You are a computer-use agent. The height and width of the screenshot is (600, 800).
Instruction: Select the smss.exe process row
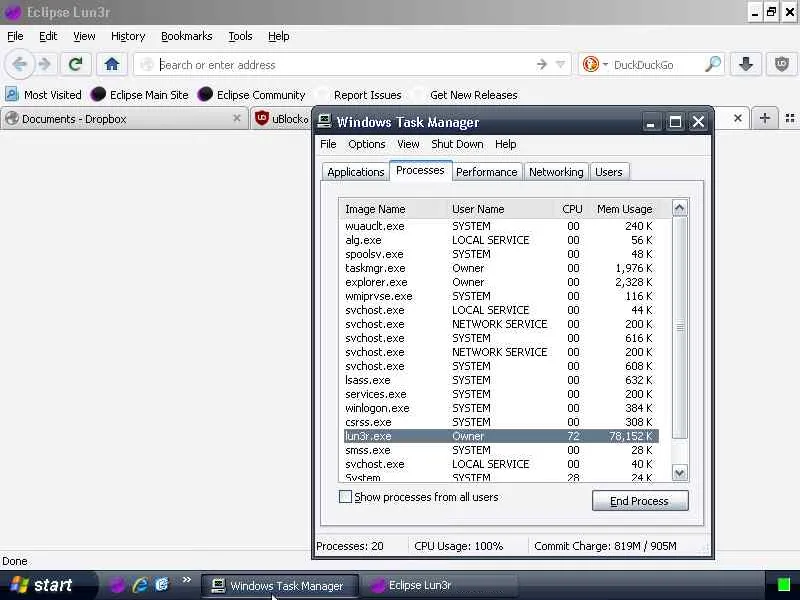click(x=501, y=450)
